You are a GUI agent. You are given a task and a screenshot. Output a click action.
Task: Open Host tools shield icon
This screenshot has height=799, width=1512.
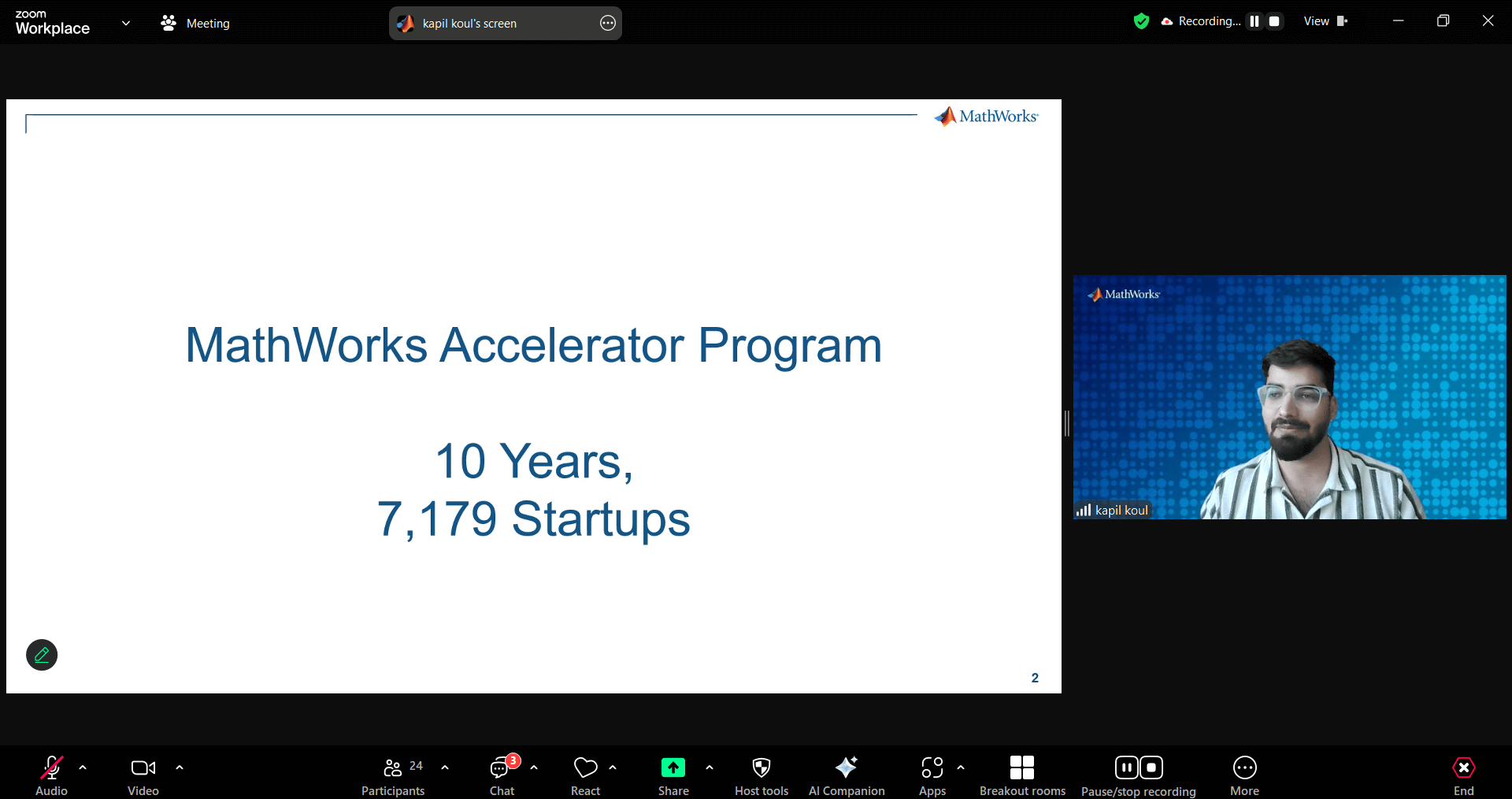[x=761, y=768]
